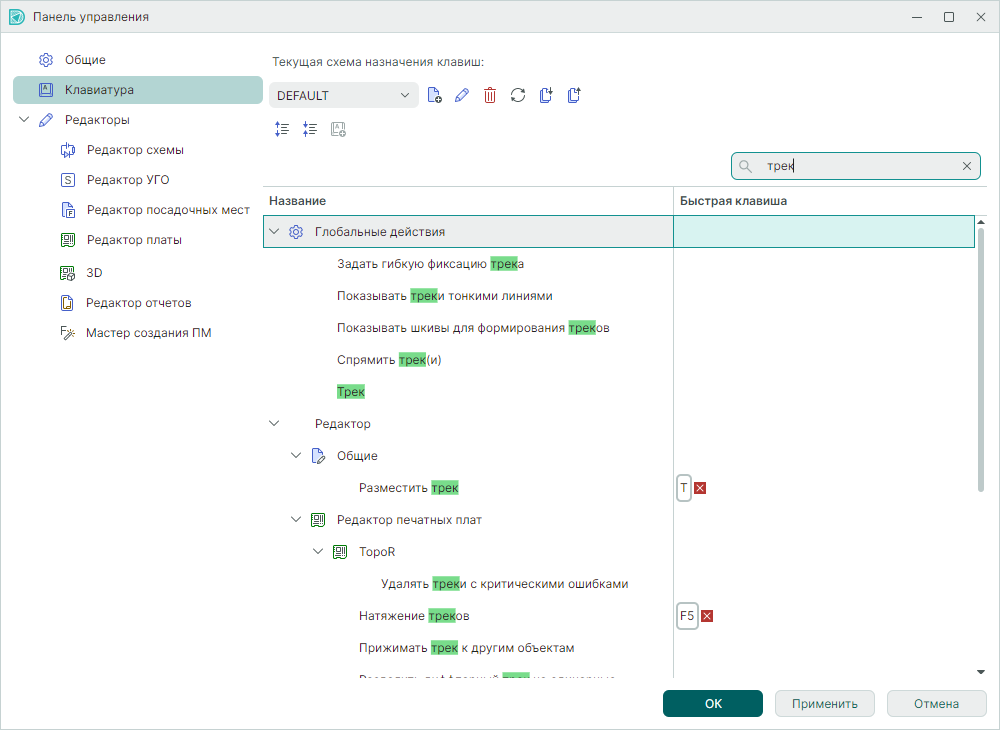This screenshot has width=1000, height=730.
Task: Collapse the Глобальные действия group
Action: (275, 232)
